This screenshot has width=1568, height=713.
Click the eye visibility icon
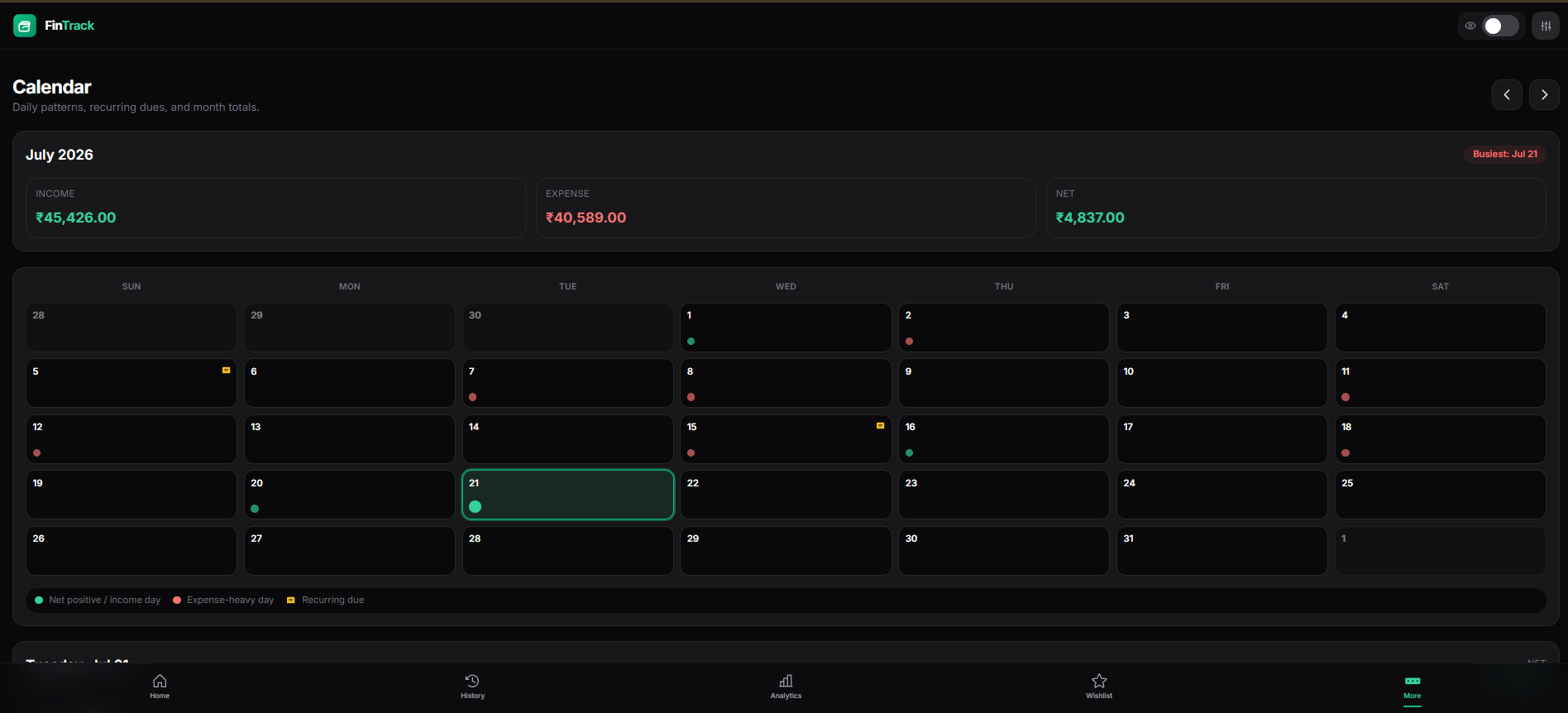(1470, 26)
